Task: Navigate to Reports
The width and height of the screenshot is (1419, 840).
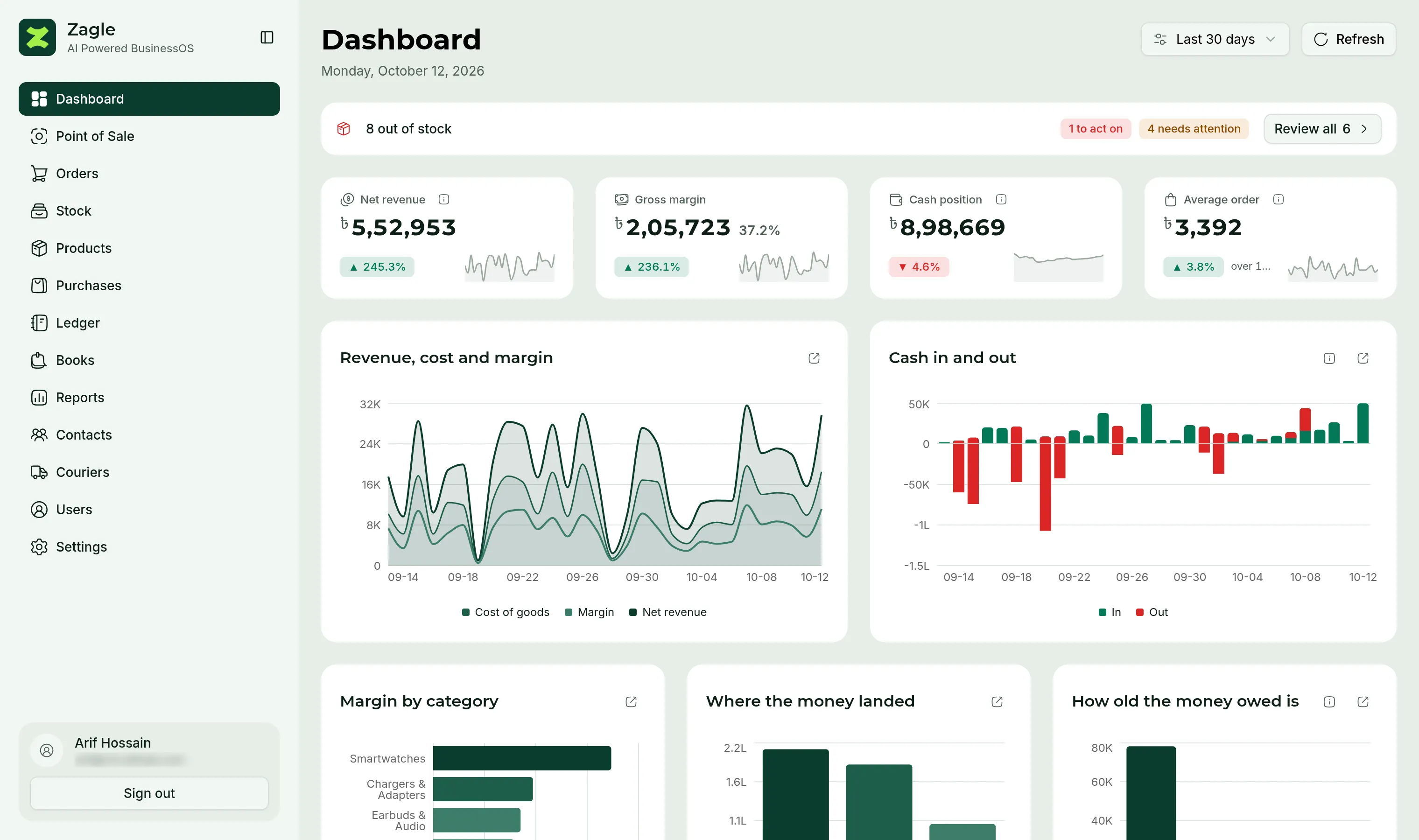Action: 149,397
